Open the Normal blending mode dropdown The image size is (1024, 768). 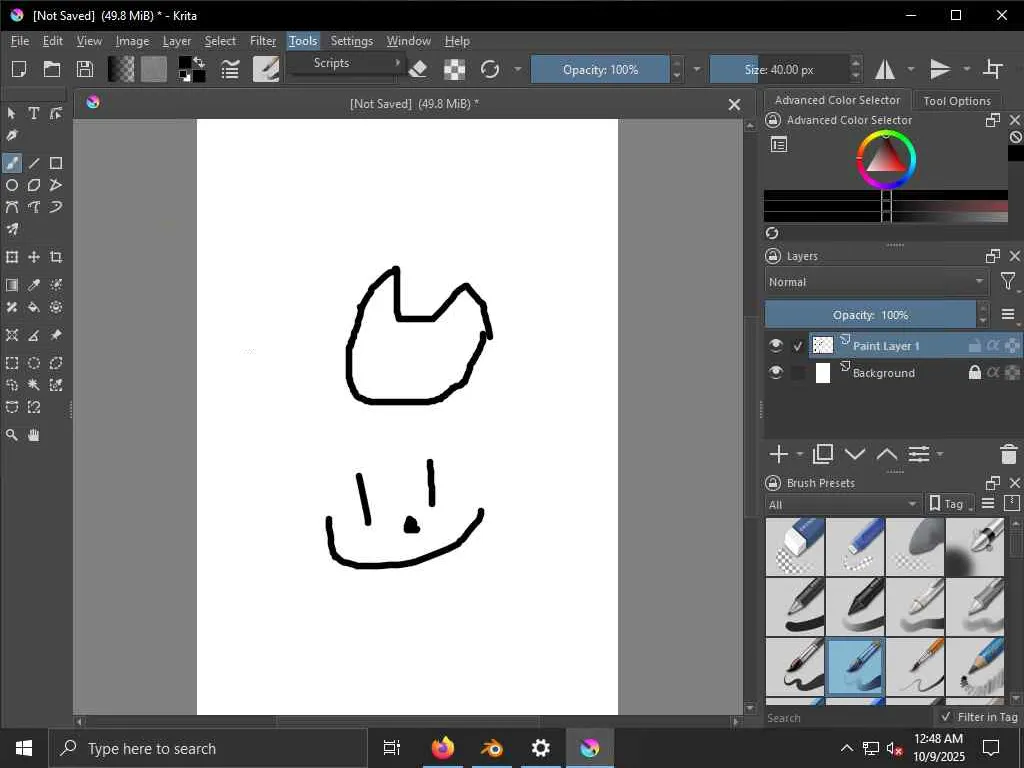[876, 282]
